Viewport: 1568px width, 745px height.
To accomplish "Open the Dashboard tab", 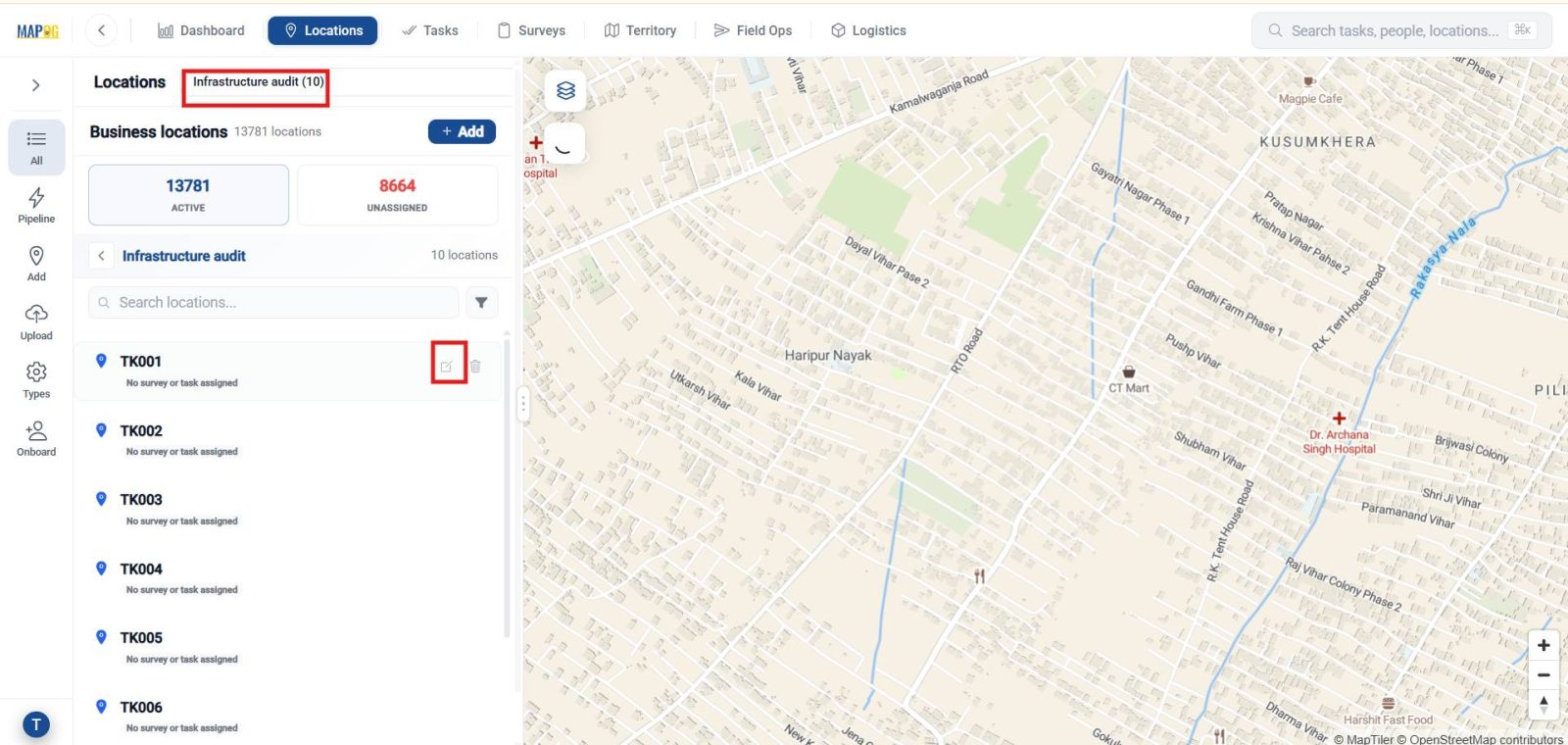I will click(201, 30).
